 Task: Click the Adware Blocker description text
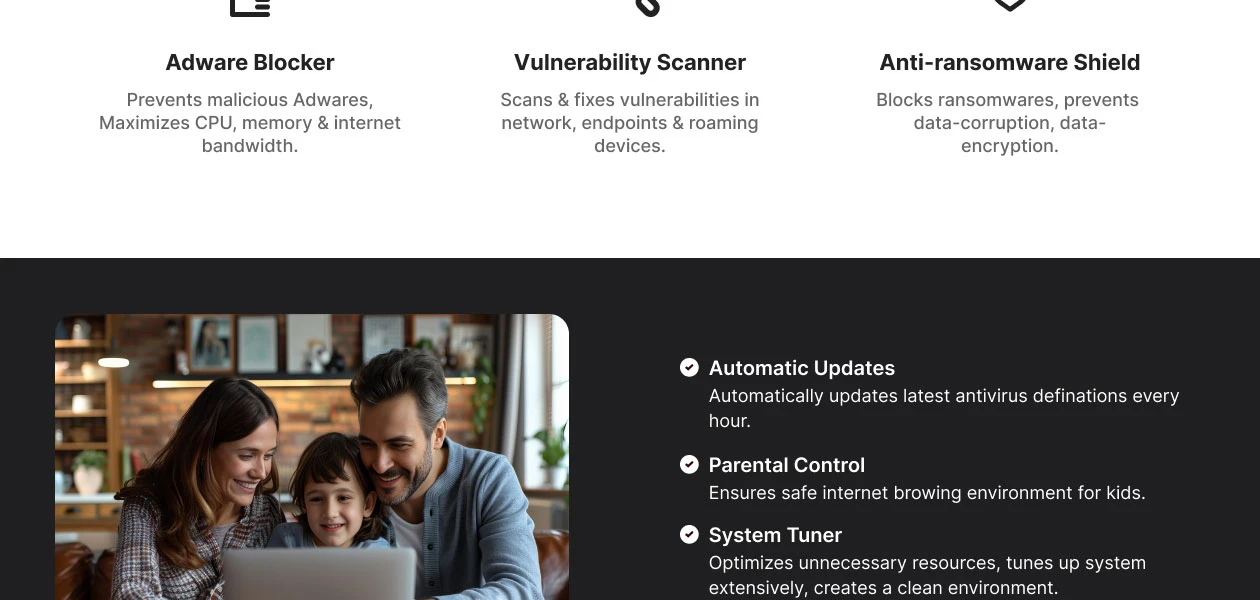click(250, 123)
